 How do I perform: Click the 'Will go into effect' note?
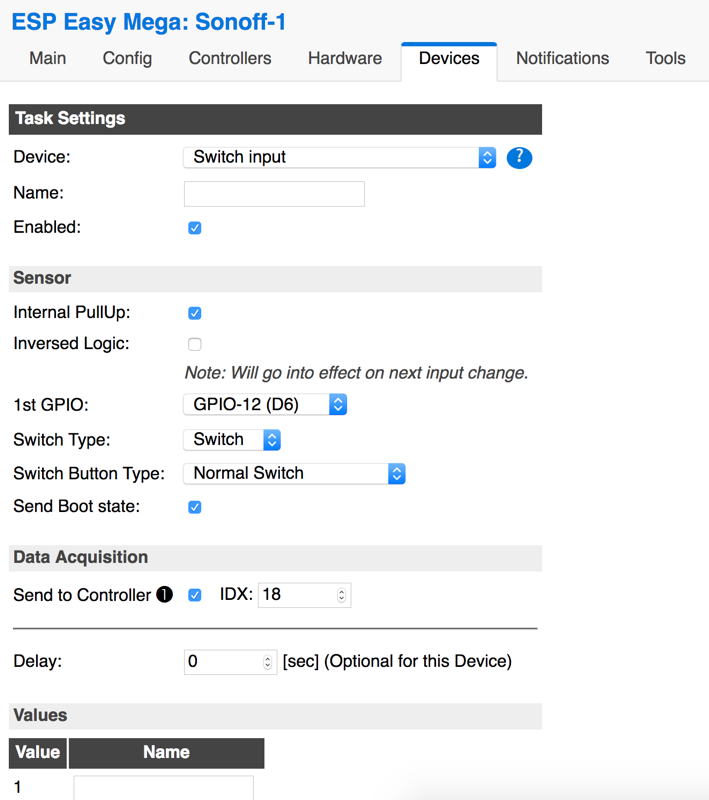tap(356, 373)
